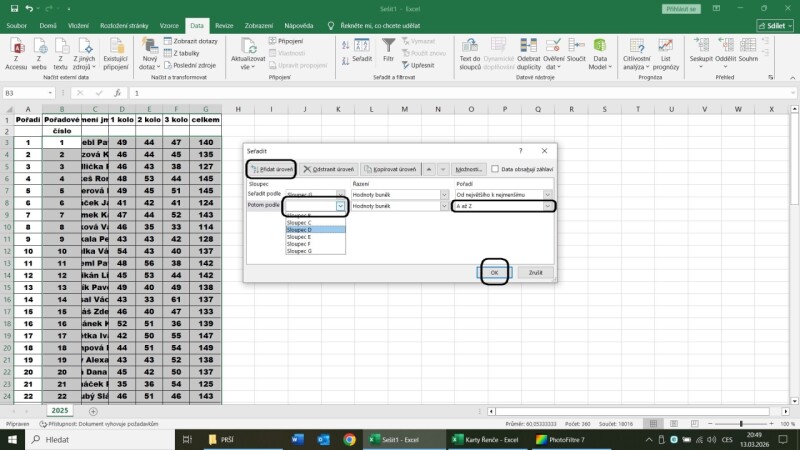Import data via Z Accessu icon

click(x=16, y=54)
